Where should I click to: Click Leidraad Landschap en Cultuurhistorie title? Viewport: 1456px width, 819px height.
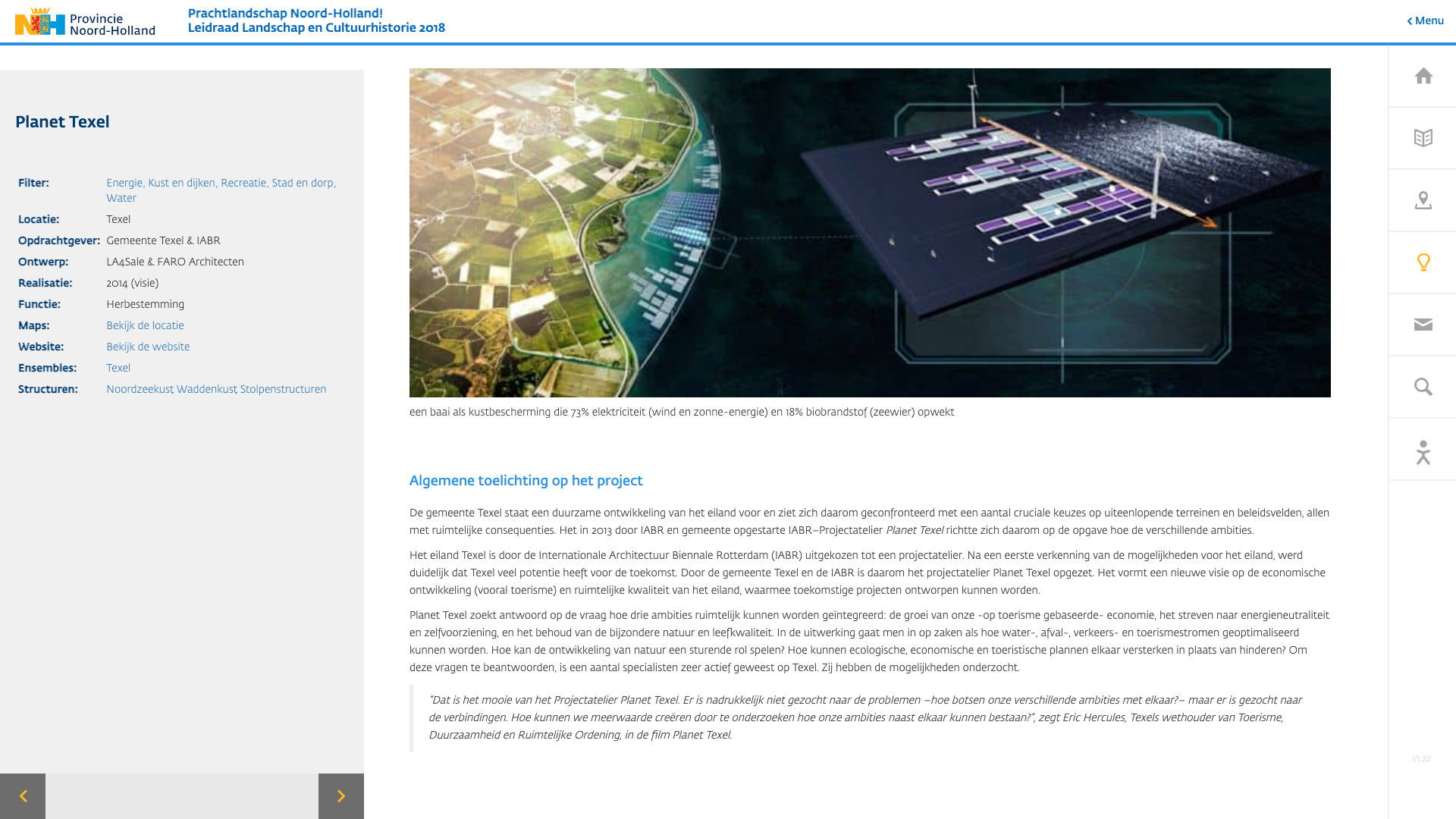click(316, 28)
